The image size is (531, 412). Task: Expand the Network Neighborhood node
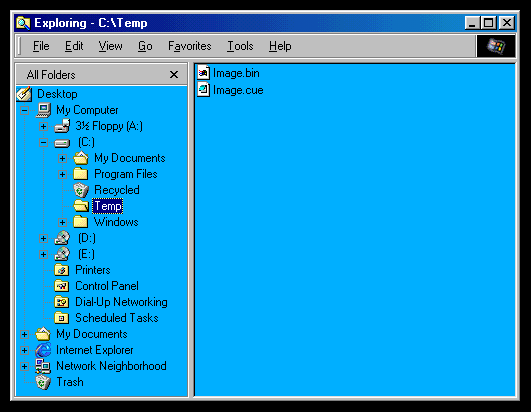click(x=24, y=366)
